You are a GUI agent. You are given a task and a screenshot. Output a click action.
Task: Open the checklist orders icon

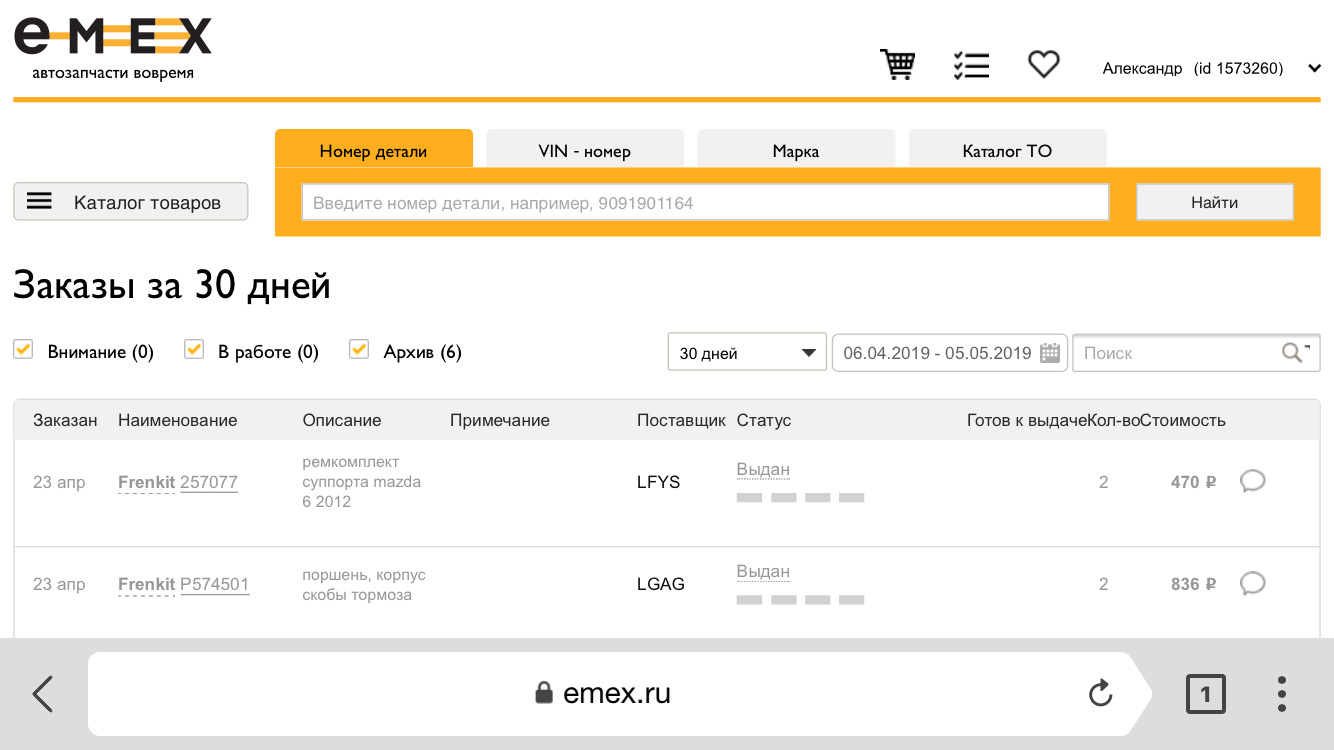(971, 66)
